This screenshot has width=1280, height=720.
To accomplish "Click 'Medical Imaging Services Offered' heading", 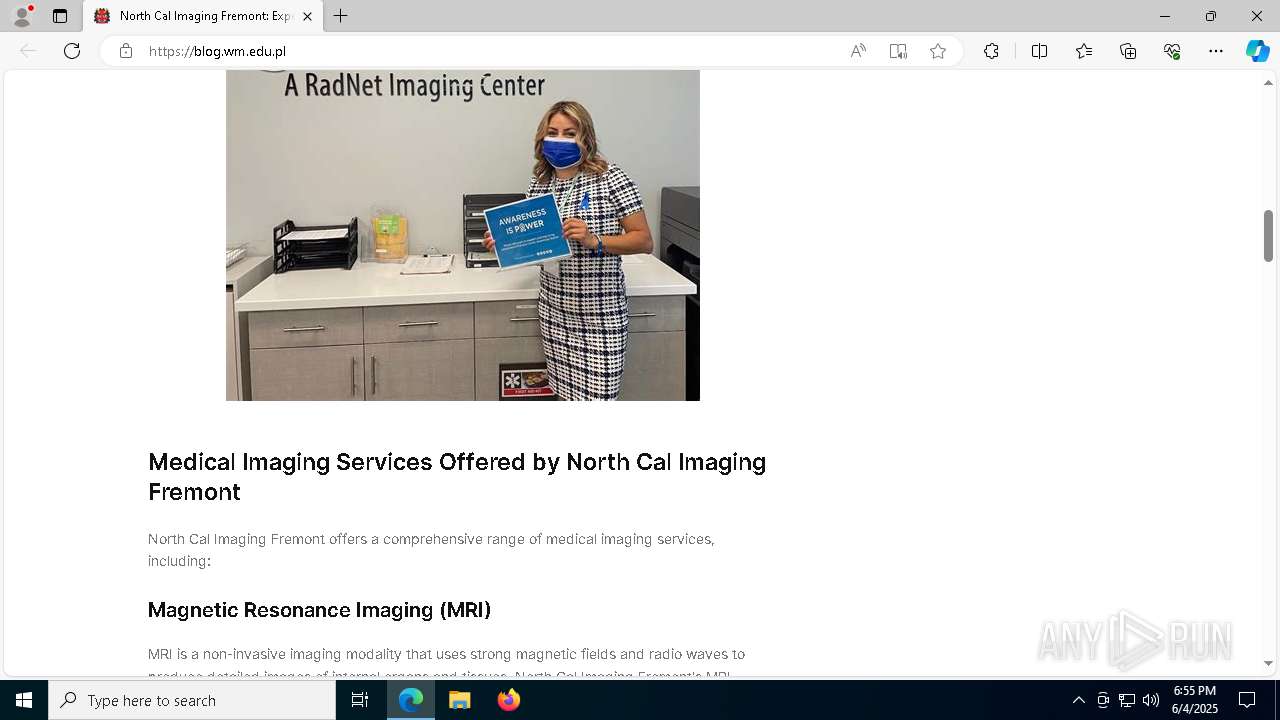I will click(x=457, y=477).
